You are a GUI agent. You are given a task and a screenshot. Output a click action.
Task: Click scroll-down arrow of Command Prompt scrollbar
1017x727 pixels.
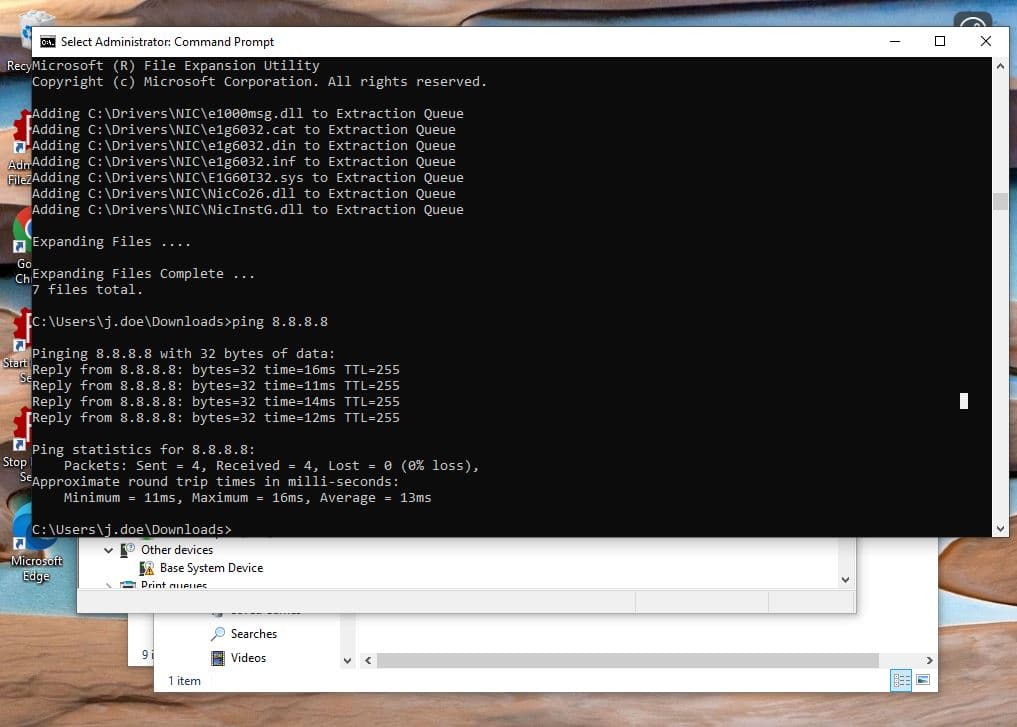tap(1000, 528)
